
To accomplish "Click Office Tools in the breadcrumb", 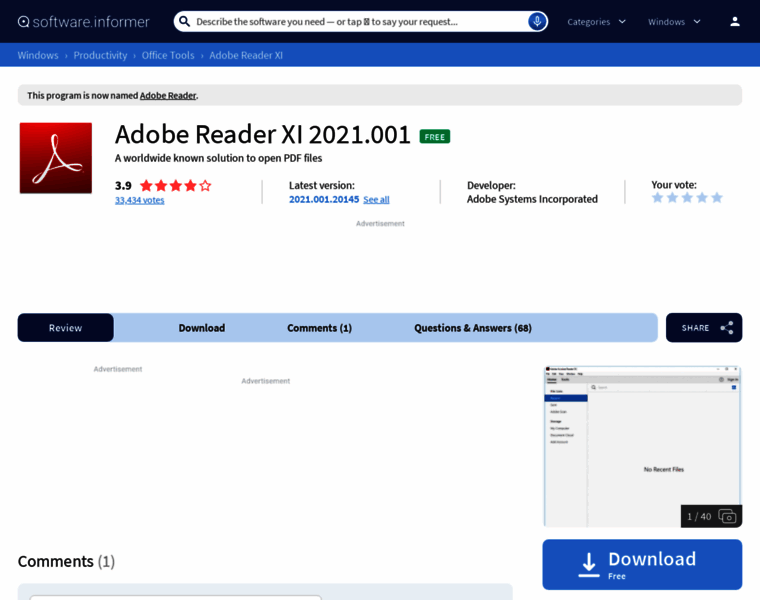I will pyautogui.click(x=168, y=55).
